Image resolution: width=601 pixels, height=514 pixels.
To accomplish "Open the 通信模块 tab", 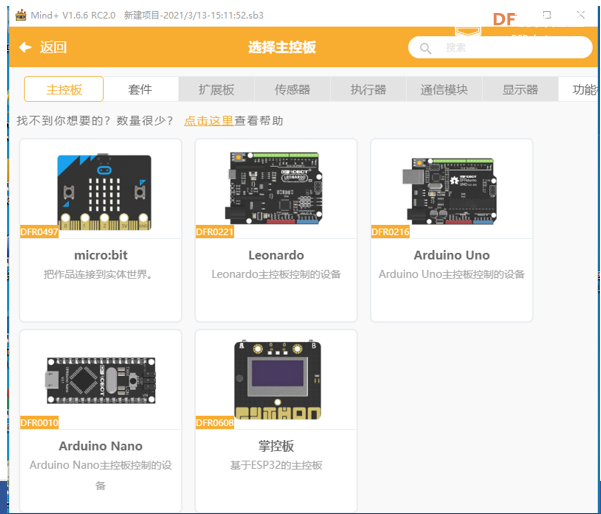I will click(x=444, y=89).
